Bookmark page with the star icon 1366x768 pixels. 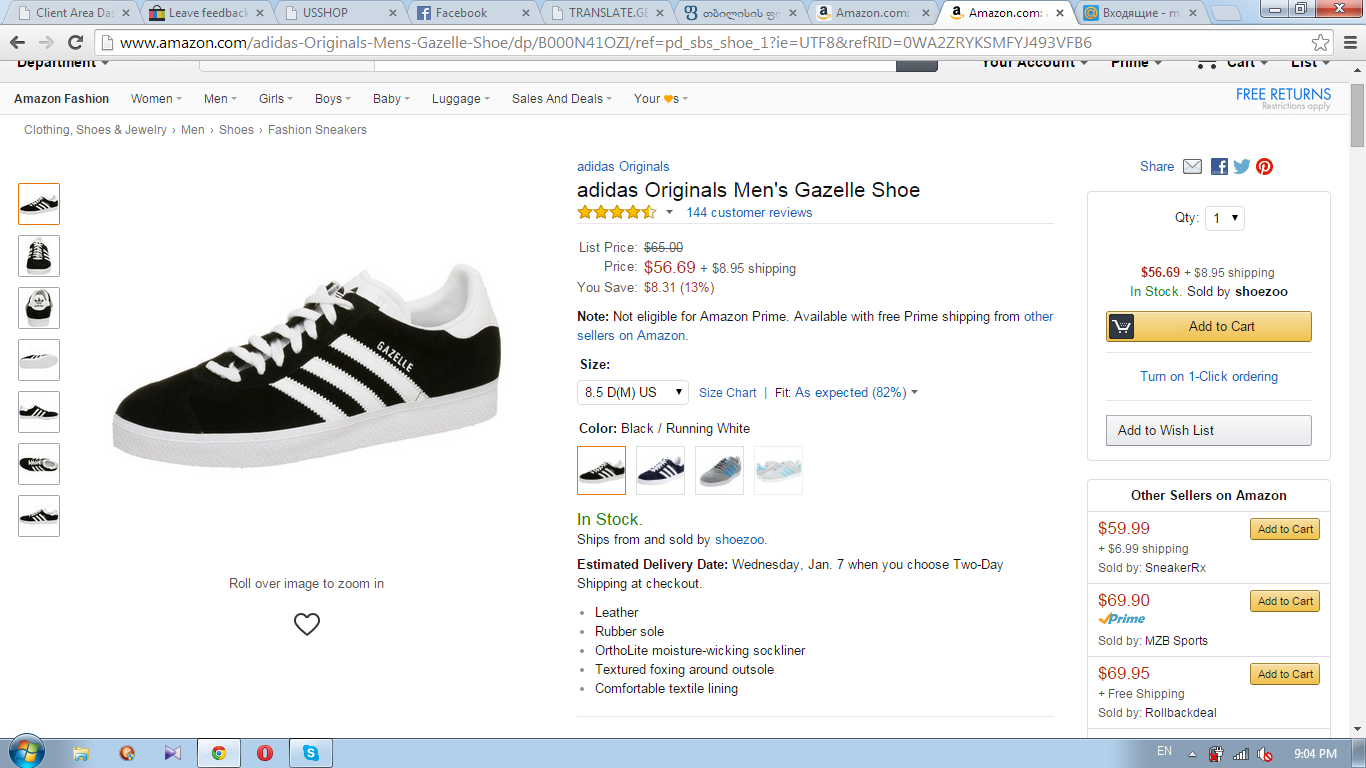(1321, 43)
